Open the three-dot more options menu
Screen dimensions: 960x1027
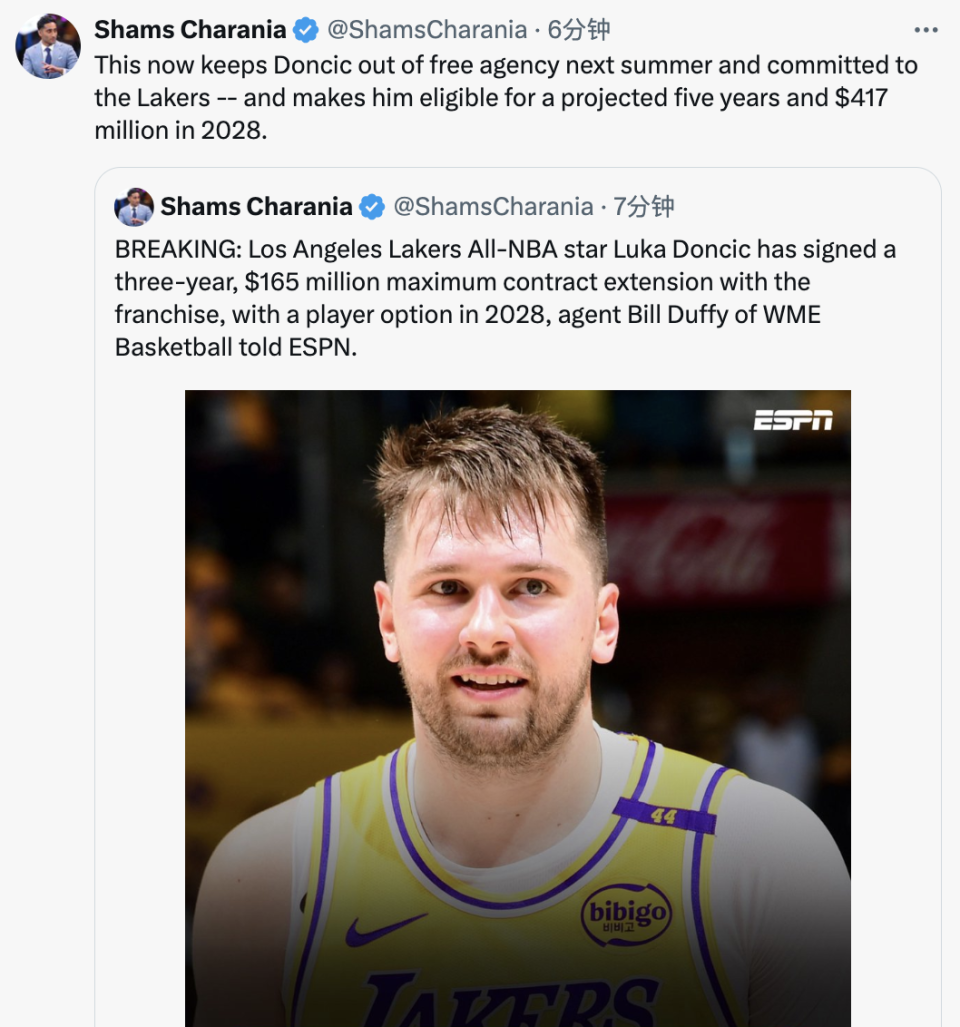tap(925, 30)
